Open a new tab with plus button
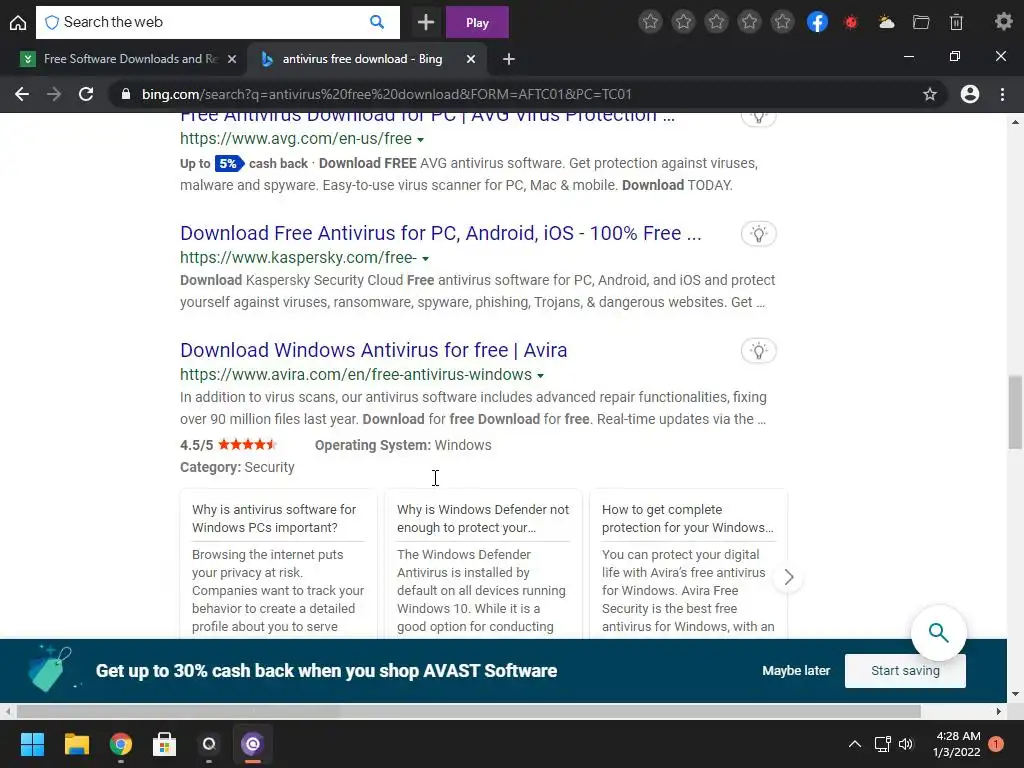1024x768 pixels. (x=509, y=59)
